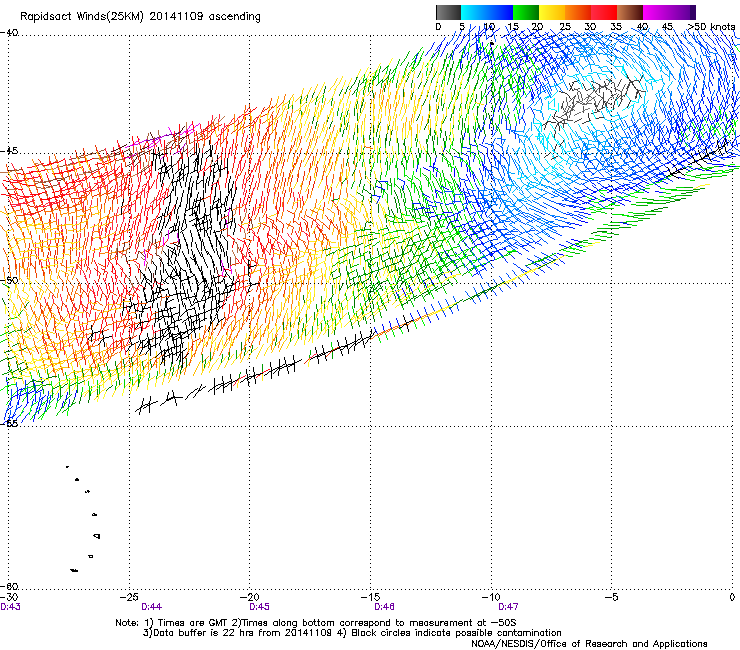Click the '45' legend scale label
740x650 pixels.
coord(667,27)
